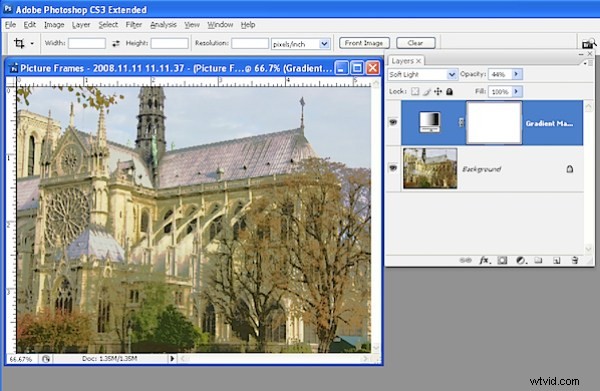Click the Fill 100% value field
Image resolution: width=600 pixels, height=391 pixels.
click(x=500, y=92)
